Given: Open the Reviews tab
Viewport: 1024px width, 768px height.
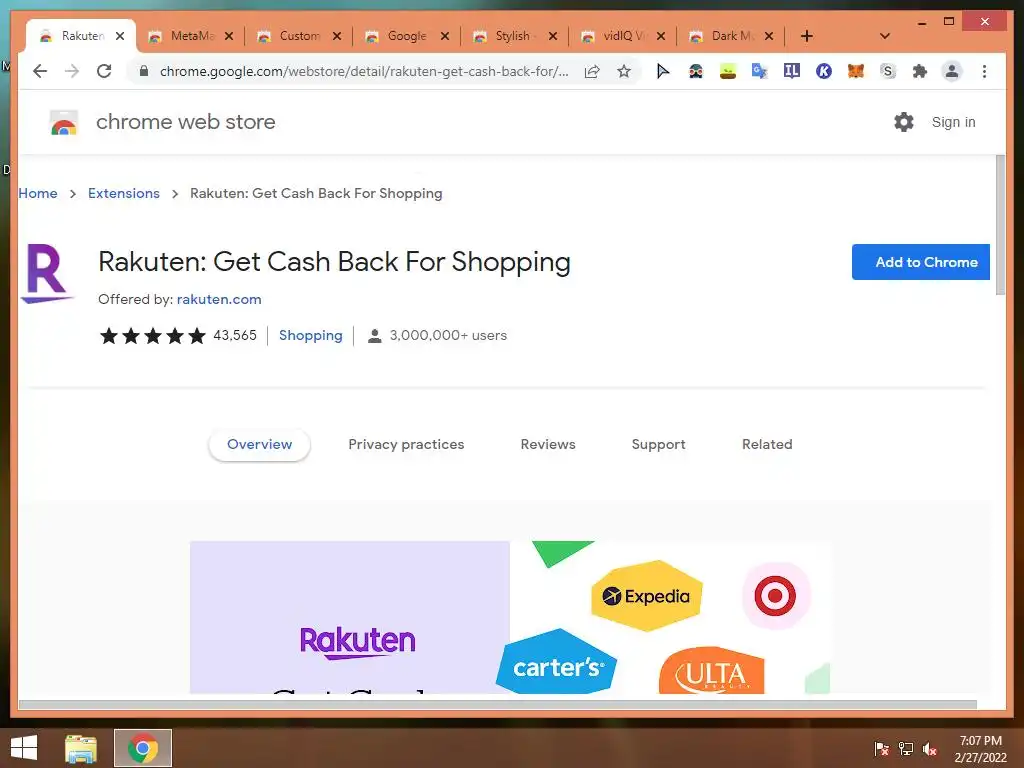Looking at the screenshot, I should click(548, 445).
